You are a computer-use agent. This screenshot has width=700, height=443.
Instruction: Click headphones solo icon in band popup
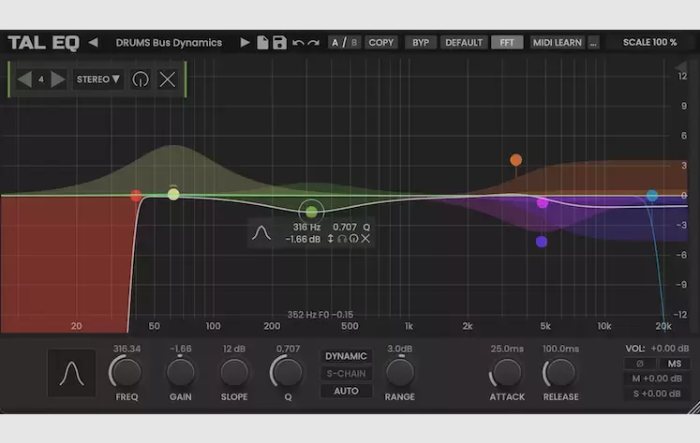341,239
